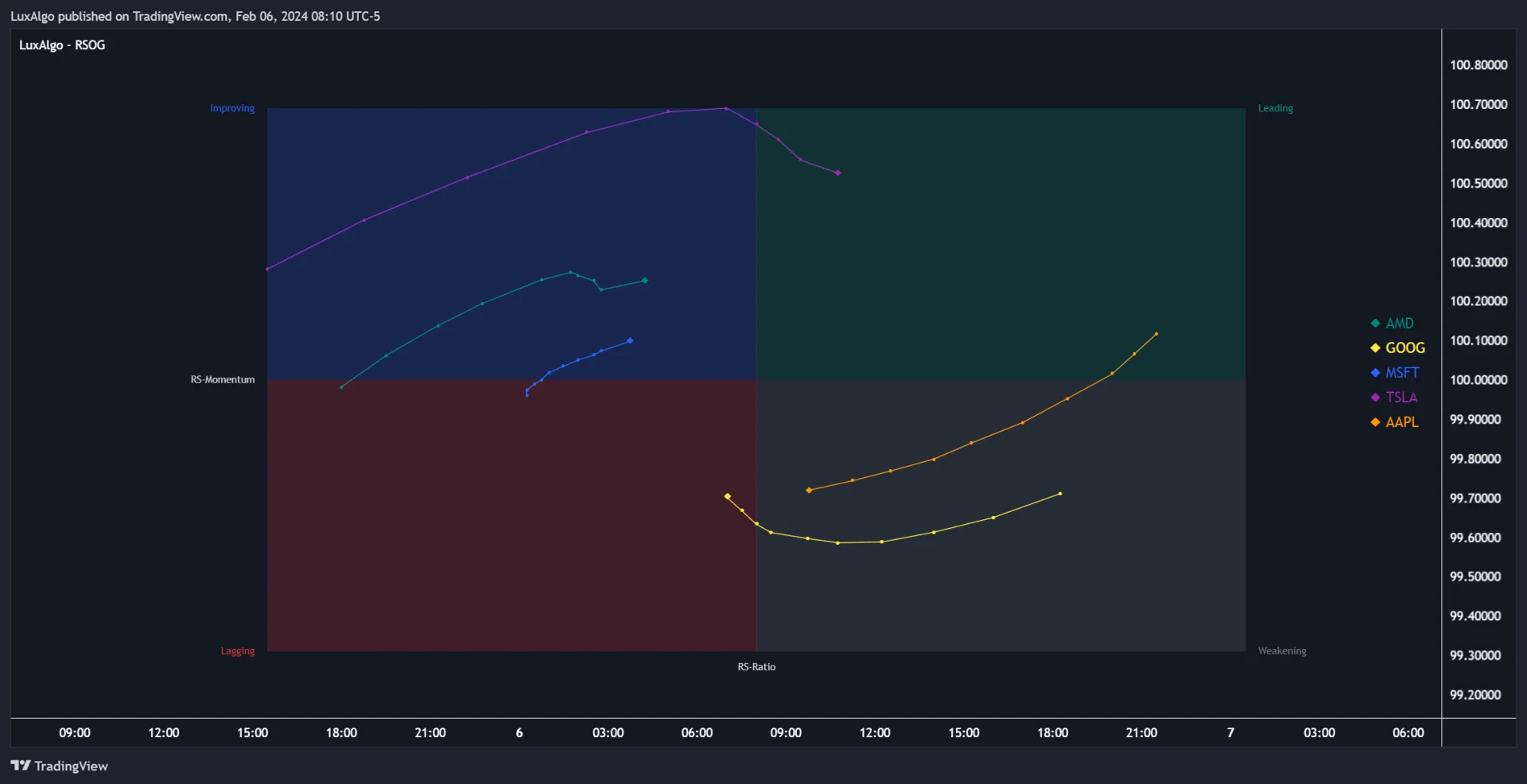Click the day 6 time axis label
Screen dimensions: 1527x784
point(519,732)
